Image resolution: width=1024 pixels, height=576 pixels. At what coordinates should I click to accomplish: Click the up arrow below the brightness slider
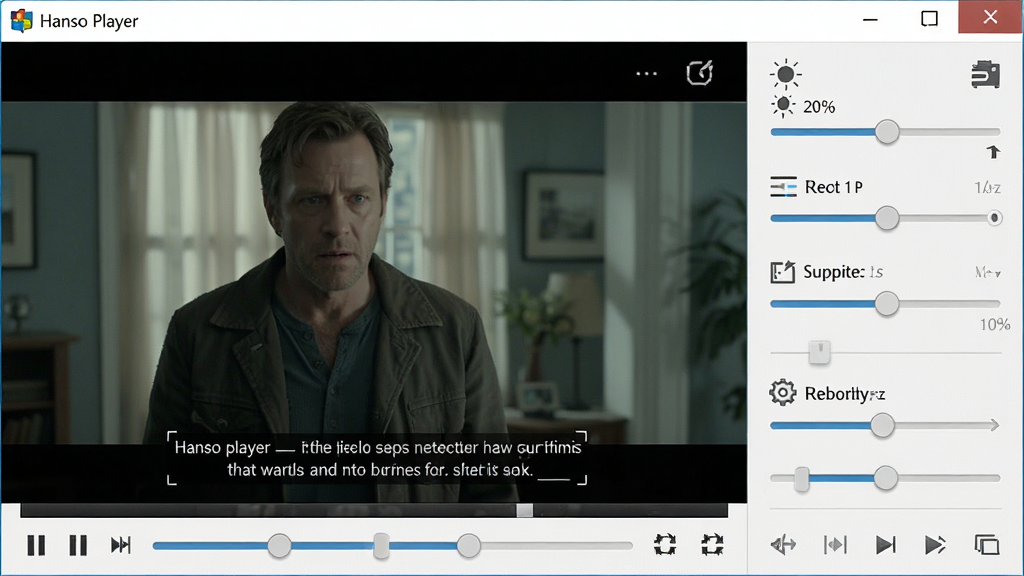point(993,152)
